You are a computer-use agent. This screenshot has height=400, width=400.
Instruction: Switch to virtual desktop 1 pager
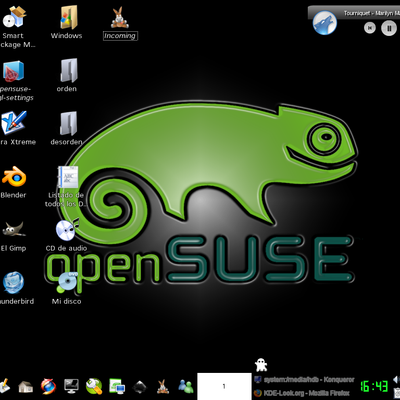pyautogui.click(x=224, y=386)
